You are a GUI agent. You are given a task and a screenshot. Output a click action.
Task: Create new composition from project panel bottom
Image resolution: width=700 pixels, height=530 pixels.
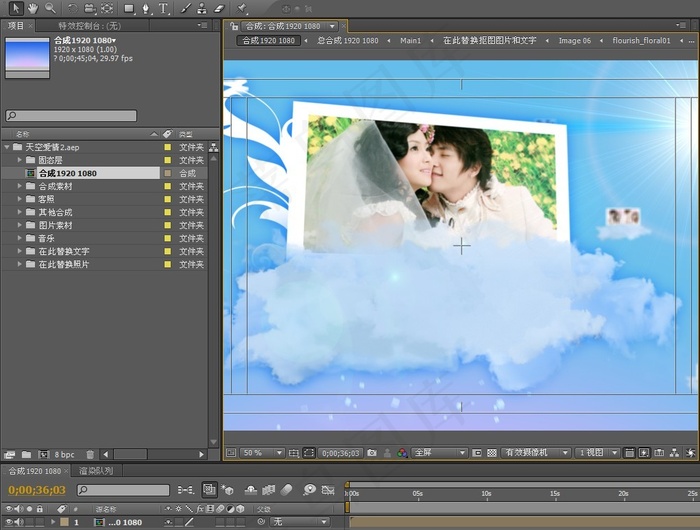43,455
